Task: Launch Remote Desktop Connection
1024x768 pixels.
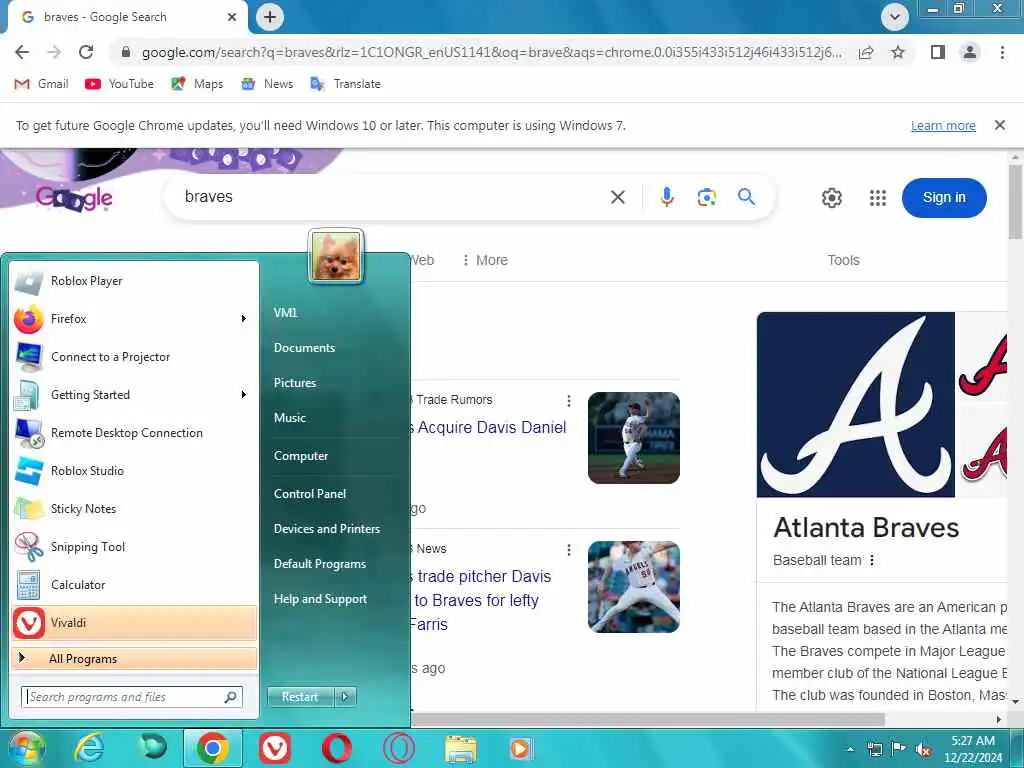Action: [134, 432]
